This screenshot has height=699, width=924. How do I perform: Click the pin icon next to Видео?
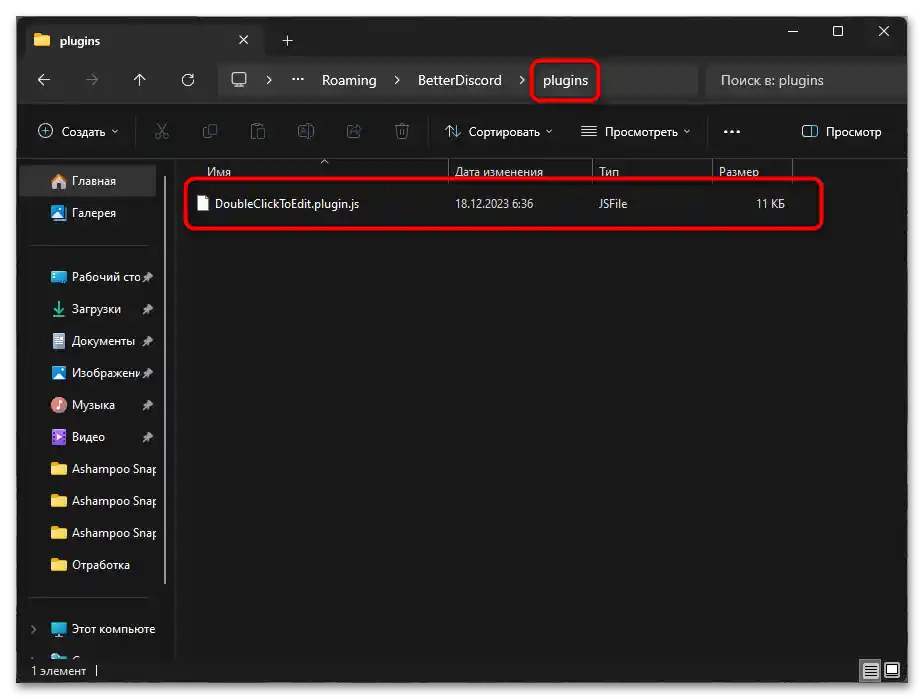pyautogui.click(x=147, y=437)
